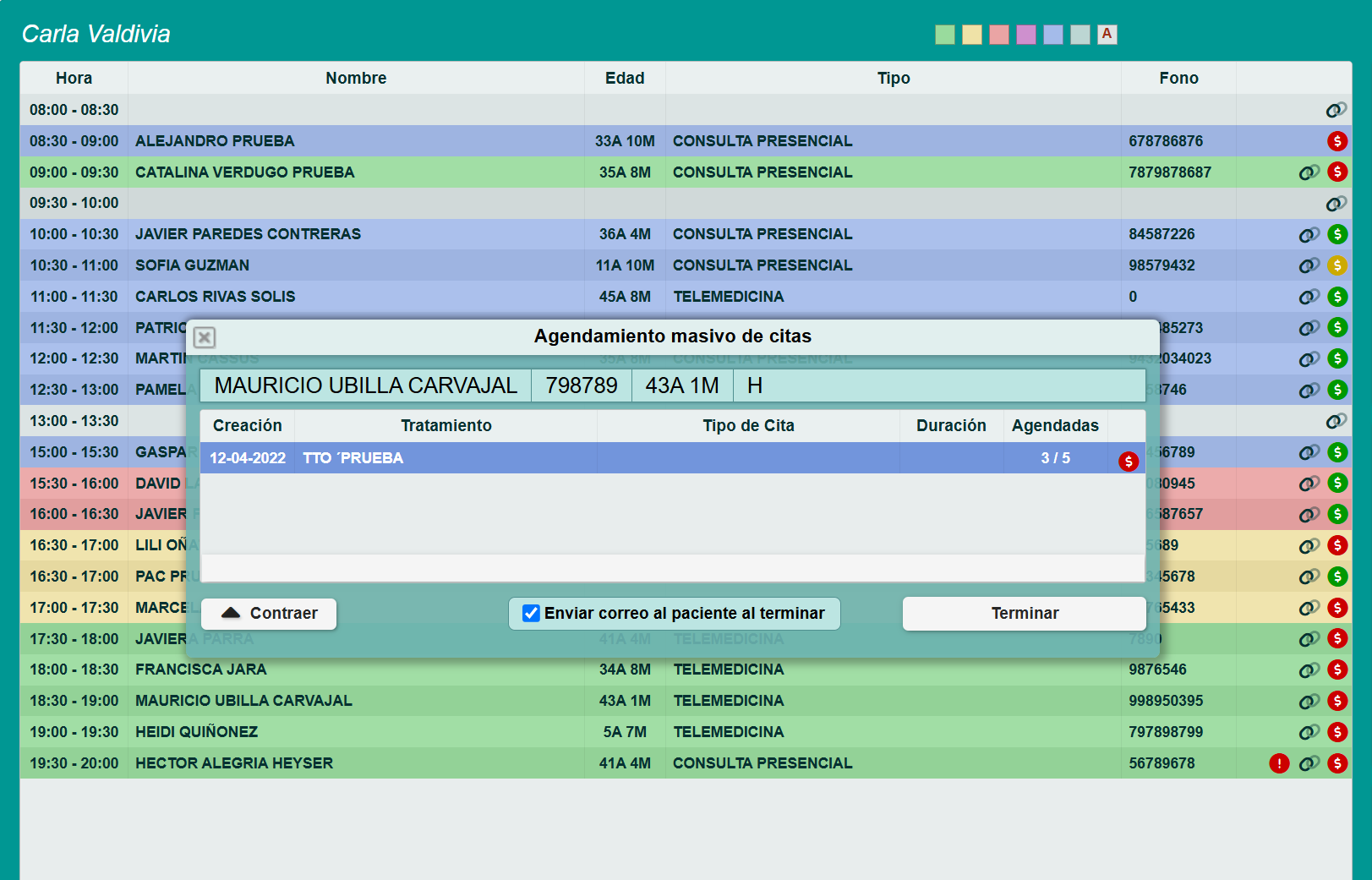Click the link icon in the 08:00 - 08:30 row
Viewport: 1372px width, 880px height.
coord(1336,110)
